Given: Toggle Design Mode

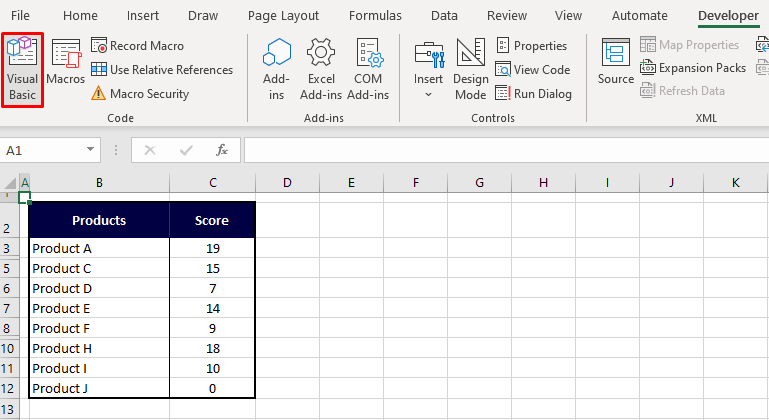Looking at the screenshot, I should (471, 70).
